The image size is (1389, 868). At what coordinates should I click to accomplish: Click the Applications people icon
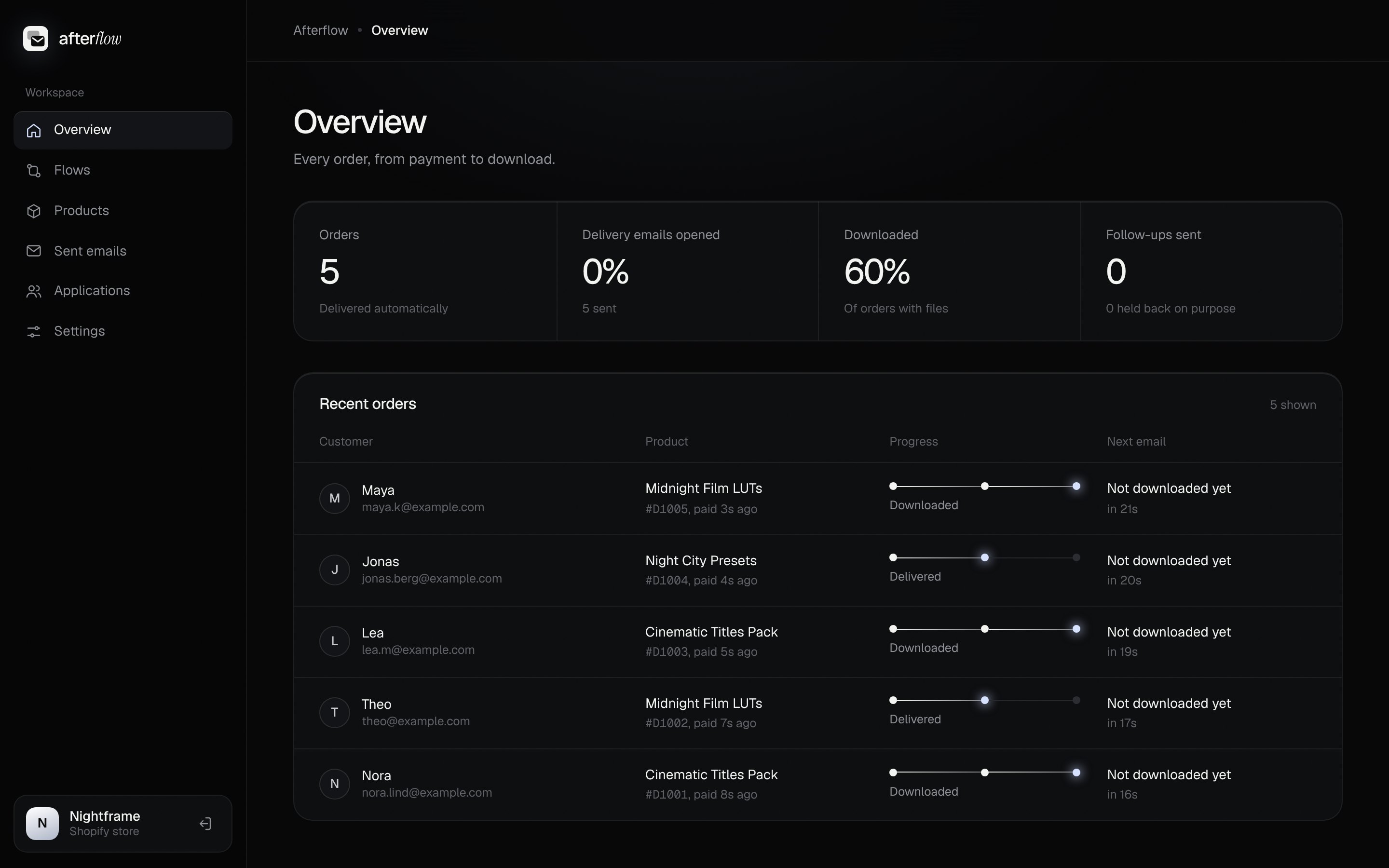point(34,291)
